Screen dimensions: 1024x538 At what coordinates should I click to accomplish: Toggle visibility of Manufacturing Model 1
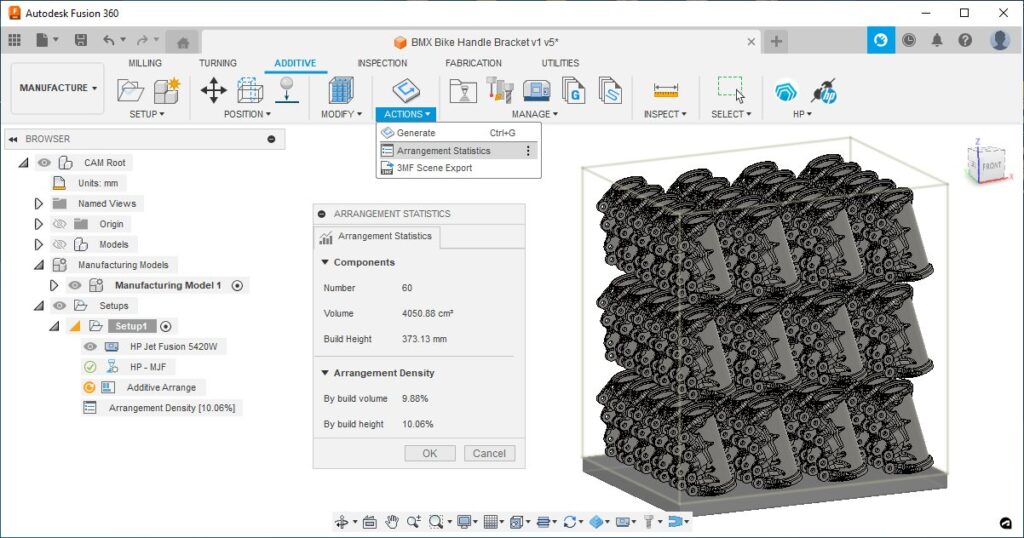click(x=75, y=285)
